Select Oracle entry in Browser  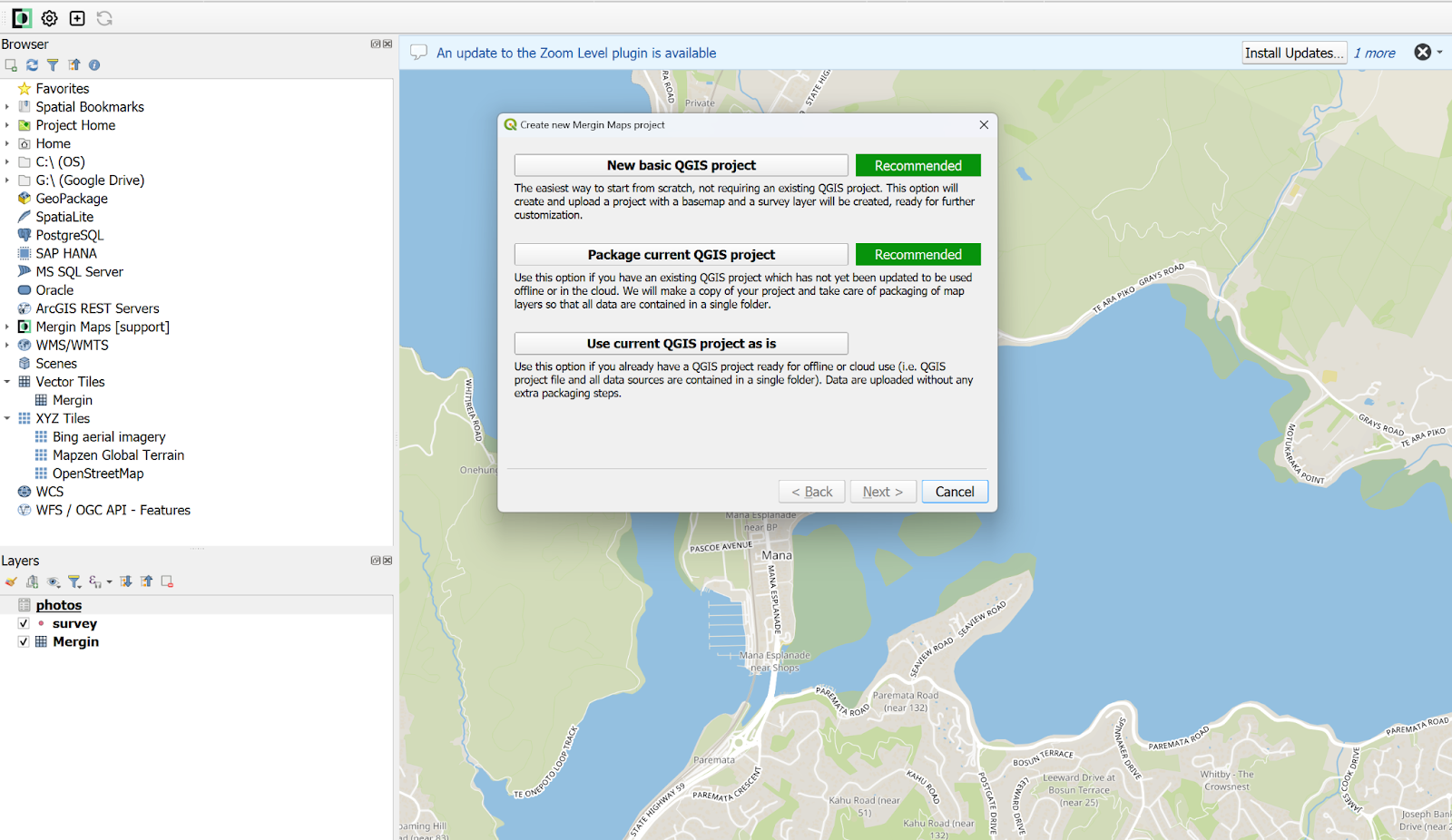pyautogui.click(x=54, y=290)
